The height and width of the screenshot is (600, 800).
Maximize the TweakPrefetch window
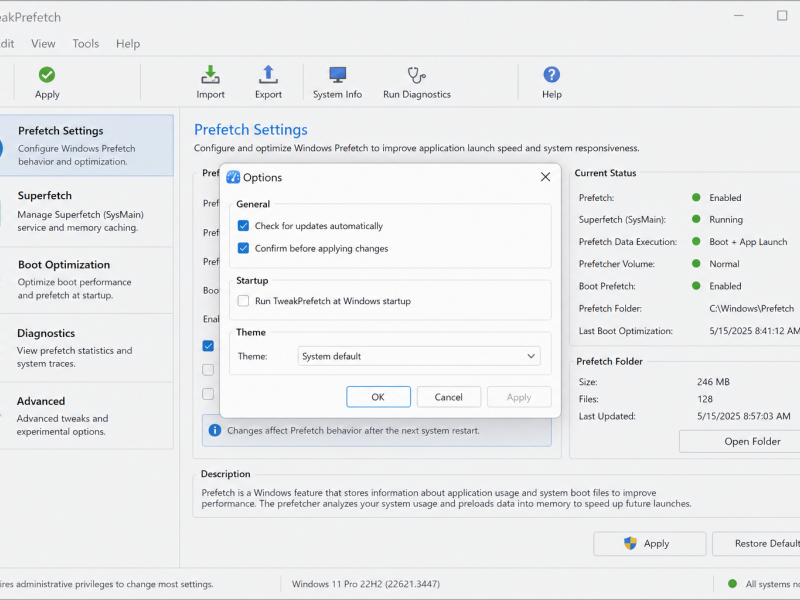coord(782,16)
